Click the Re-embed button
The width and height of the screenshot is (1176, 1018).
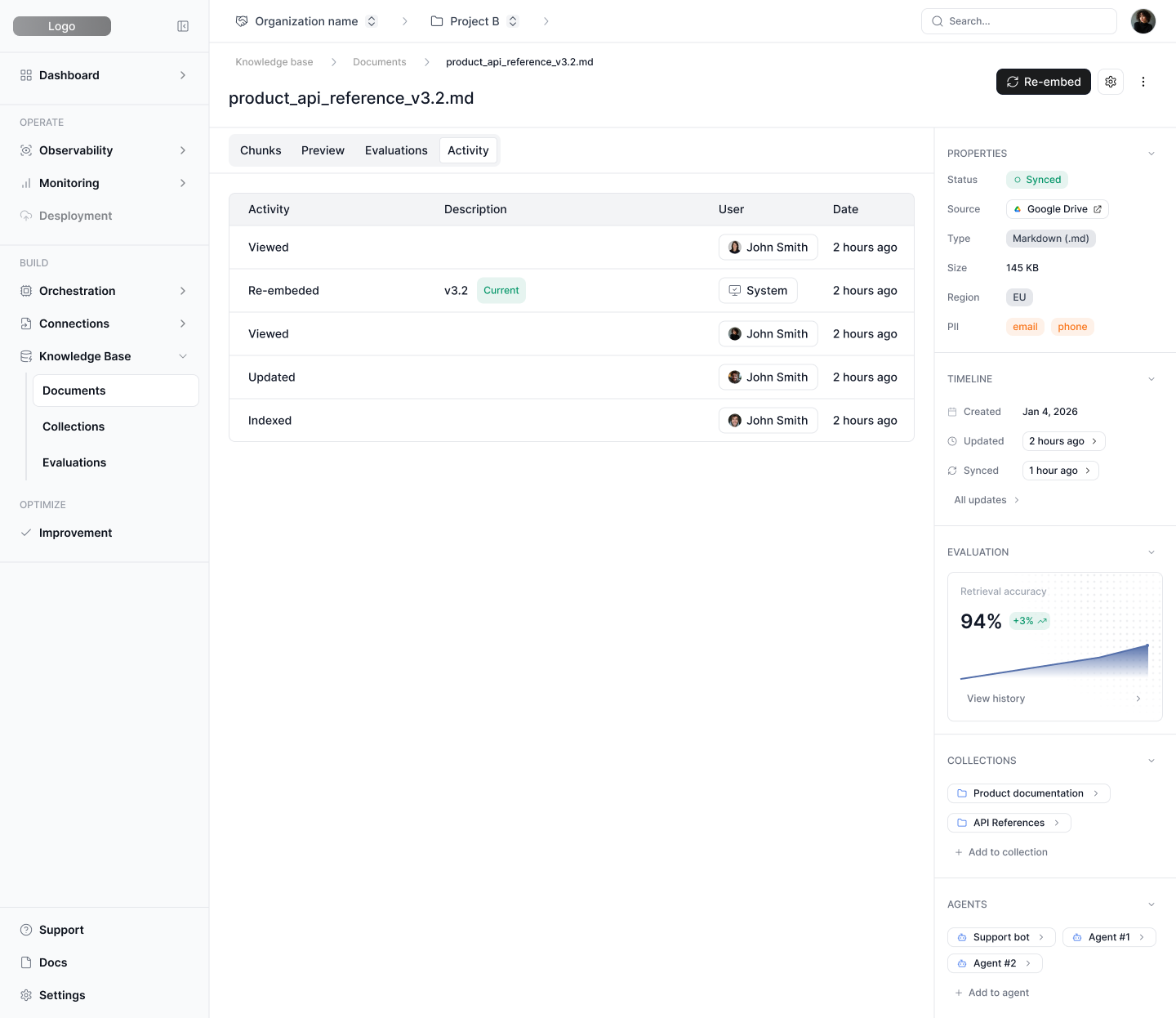(x=1043, y=82)
